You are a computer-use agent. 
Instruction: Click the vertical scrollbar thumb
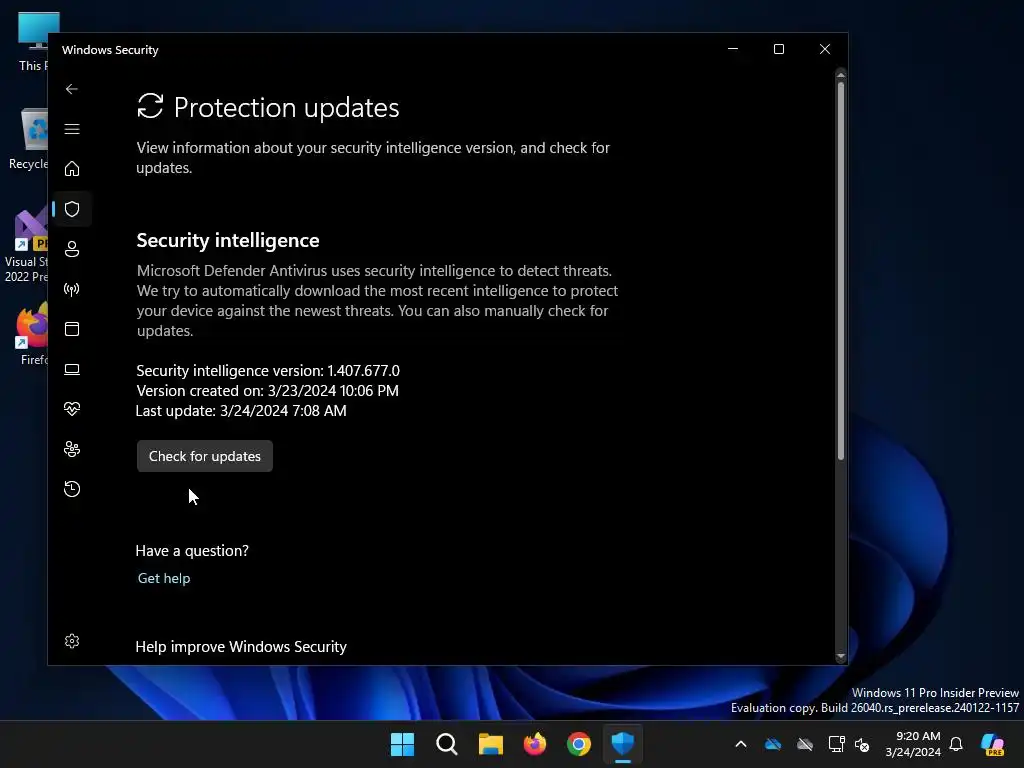pyautogui.click(x=840, y=271)
